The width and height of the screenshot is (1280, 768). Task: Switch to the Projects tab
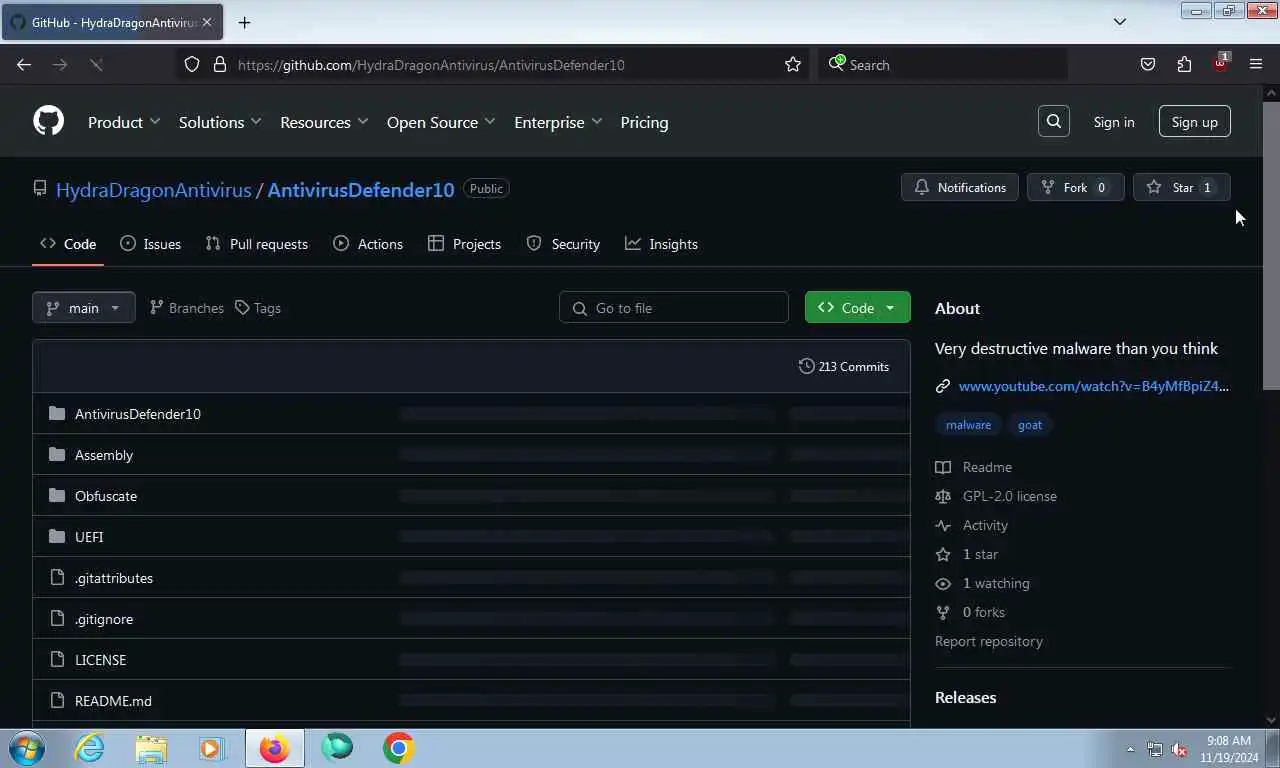coord(465,244)
